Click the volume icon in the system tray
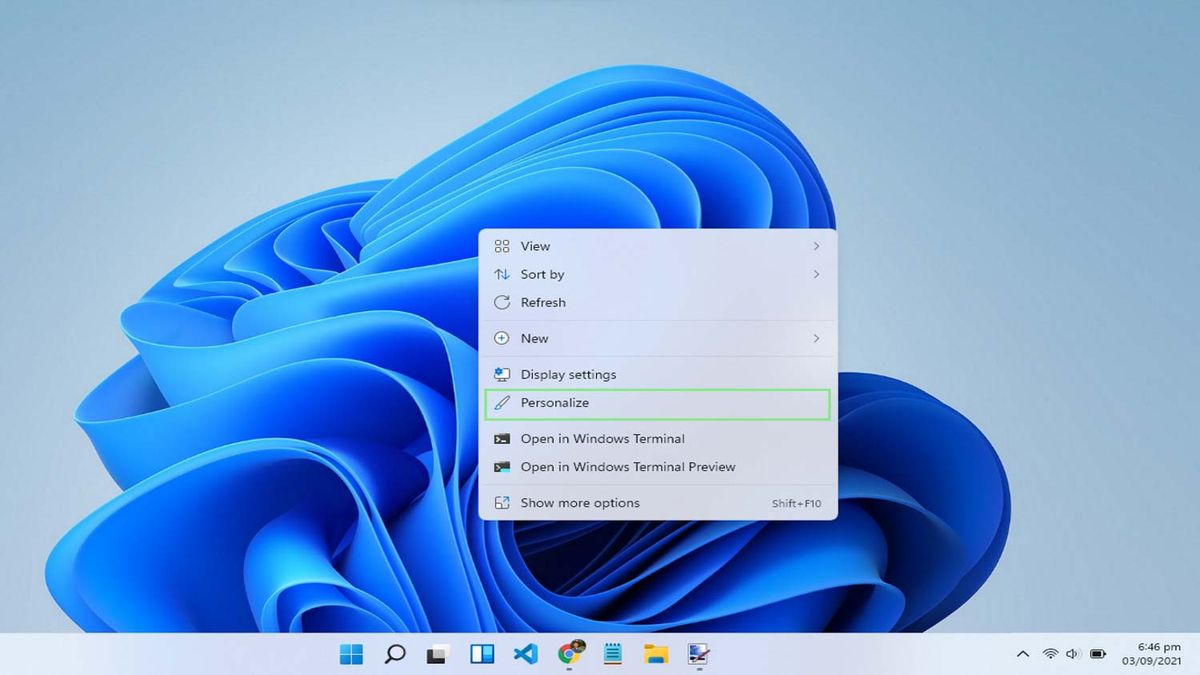 pyautogui.click(x=1072, y=653)
